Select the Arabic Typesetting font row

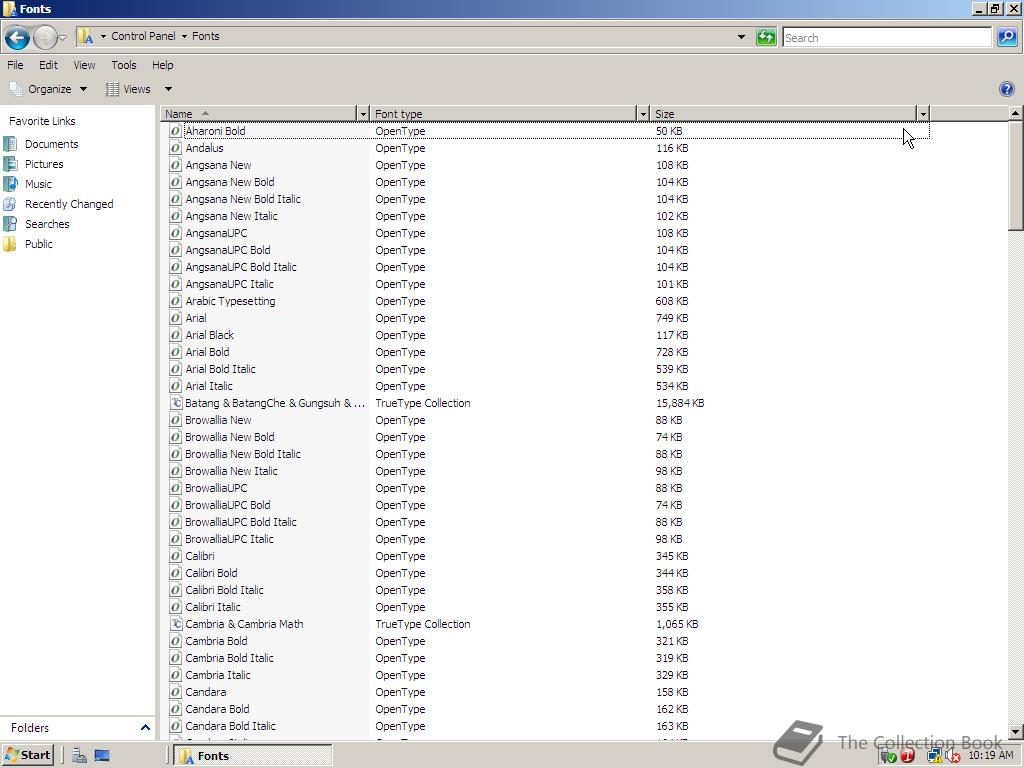tap(545, 301)
